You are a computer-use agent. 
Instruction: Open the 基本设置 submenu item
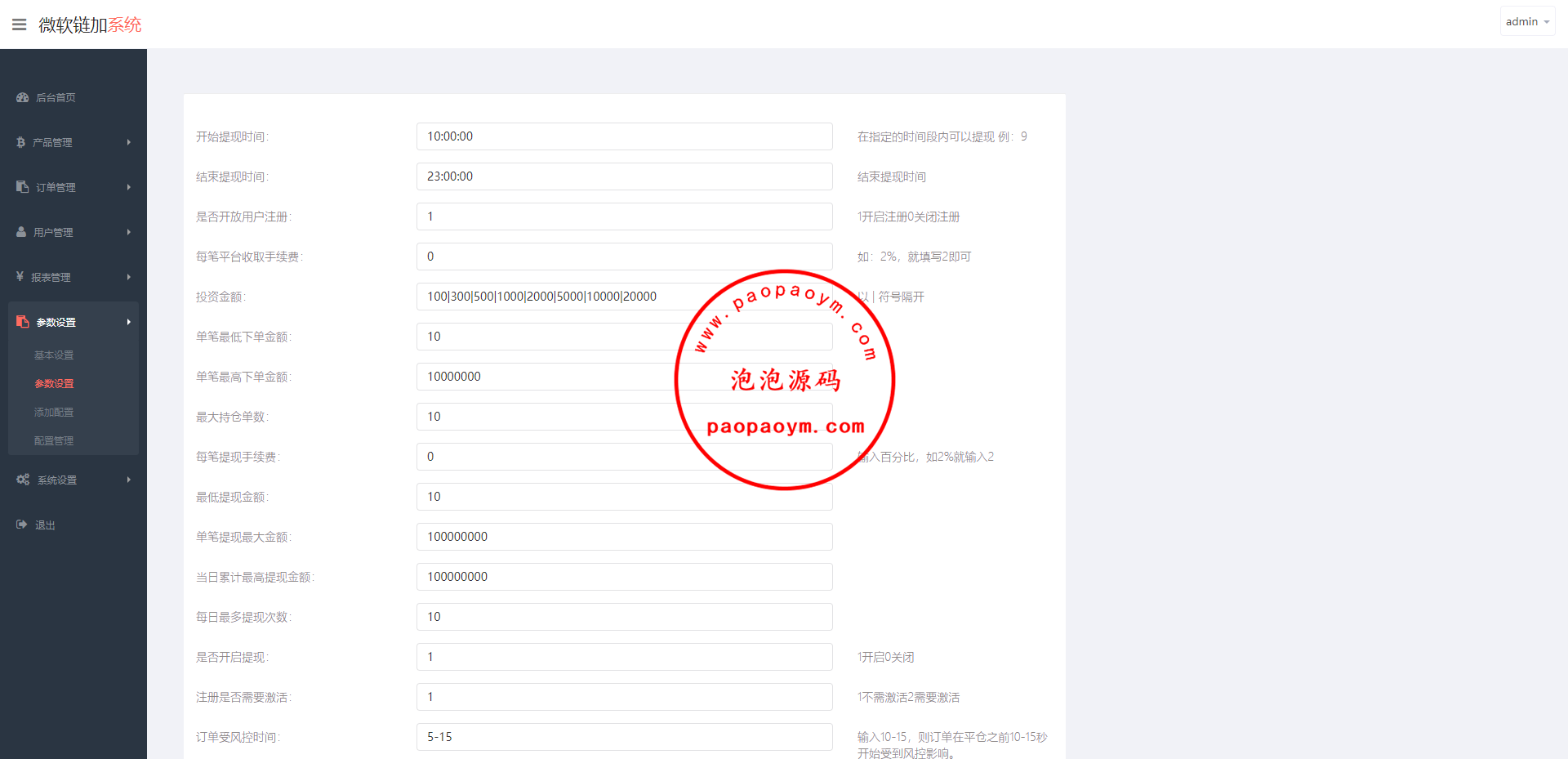[54, 355]
